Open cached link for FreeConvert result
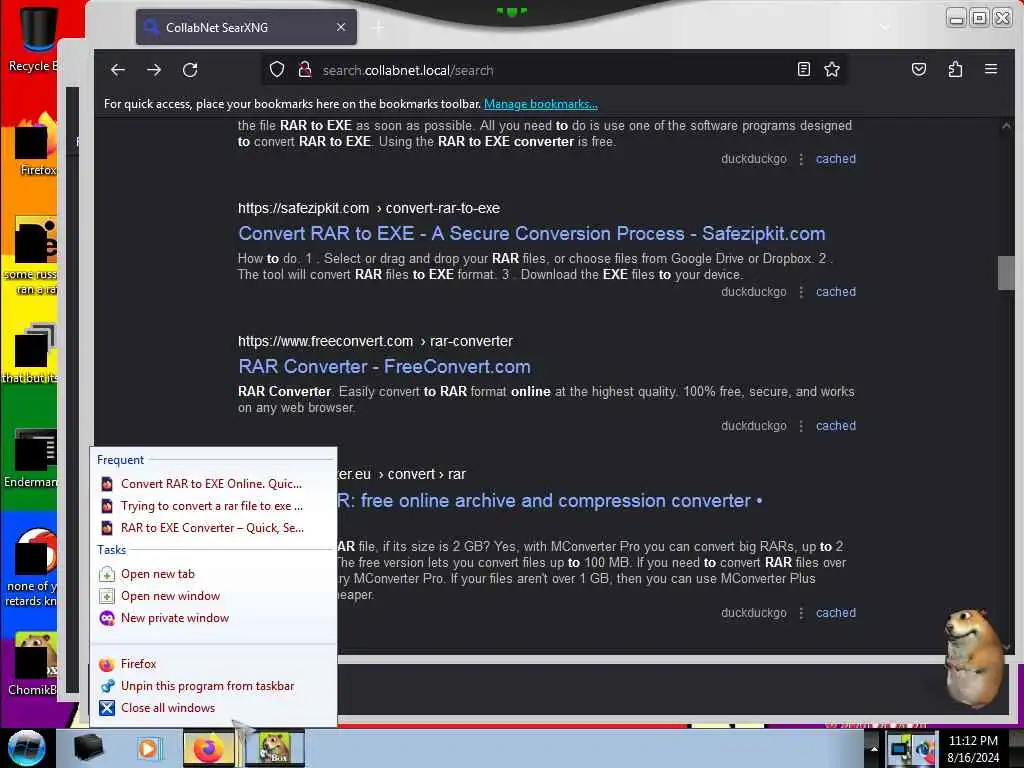The width and height of the screenshot is (1024, 768). click(x=836, y=426)
